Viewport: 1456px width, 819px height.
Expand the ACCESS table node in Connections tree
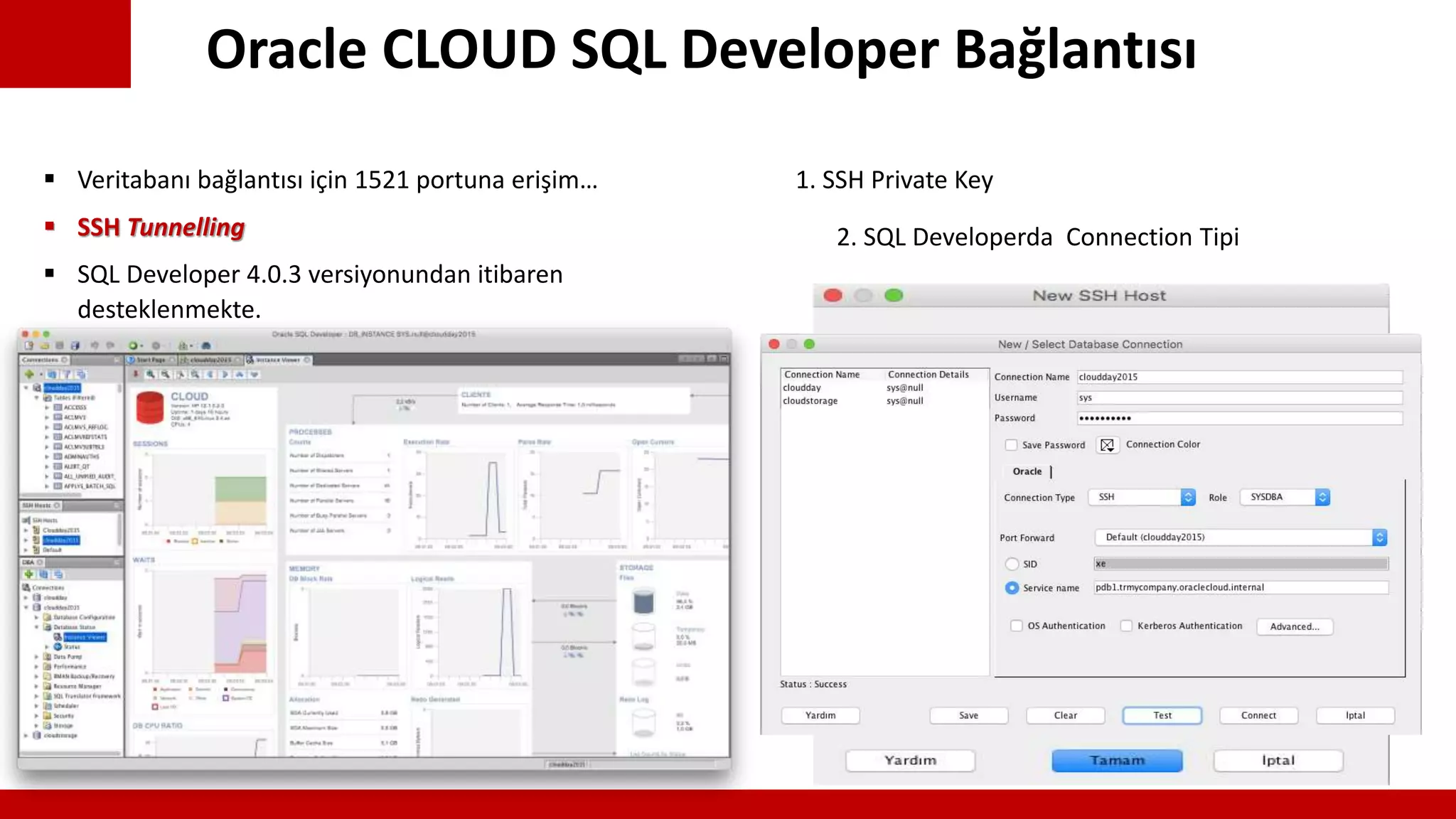[48, 408]
